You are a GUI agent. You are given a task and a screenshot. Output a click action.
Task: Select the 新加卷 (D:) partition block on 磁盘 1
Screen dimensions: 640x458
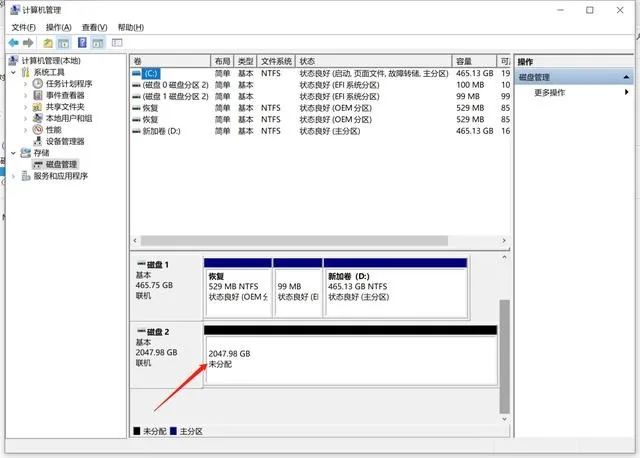pos(396,288)
